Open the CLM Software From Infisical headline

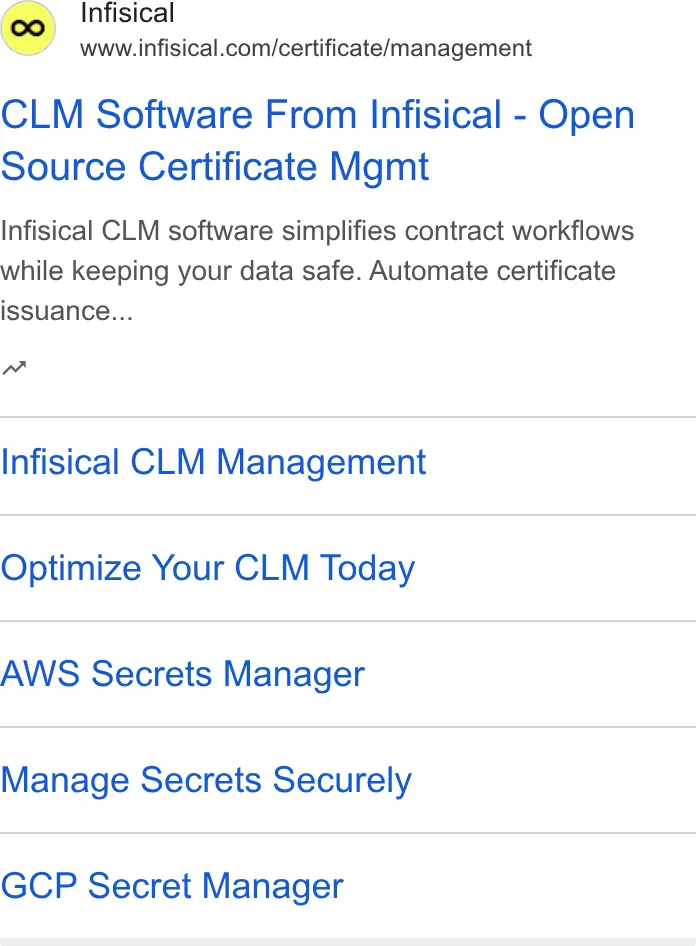pyautogui.click(x=318, y=140)
